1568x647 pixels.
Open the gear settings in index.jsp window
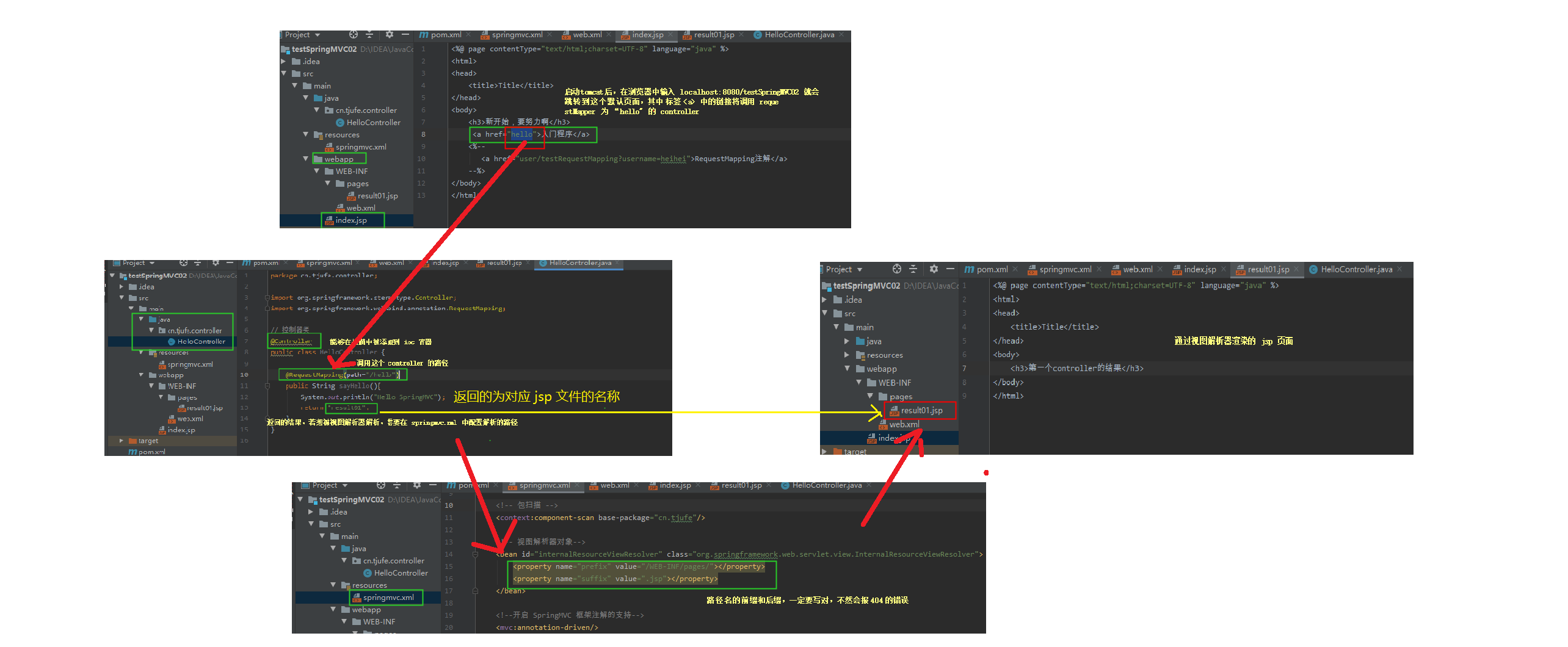click(390, 35)
